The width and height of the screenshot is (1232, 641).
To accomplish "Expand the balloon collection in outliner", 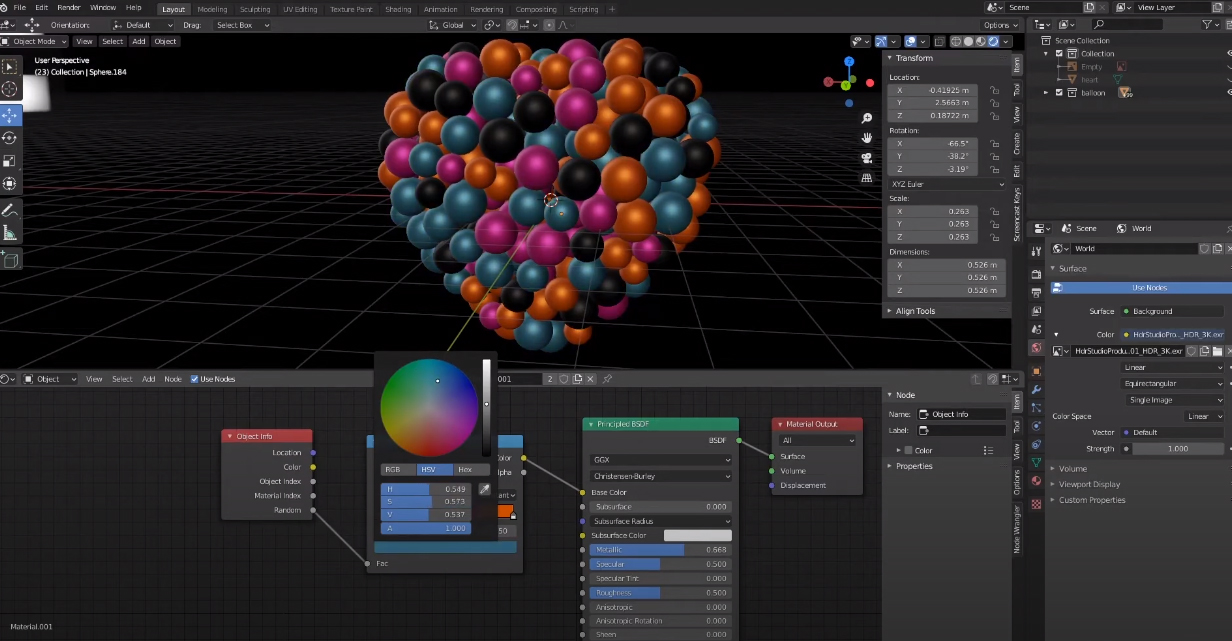I will pyautogui.click(x=1047, y=93).
